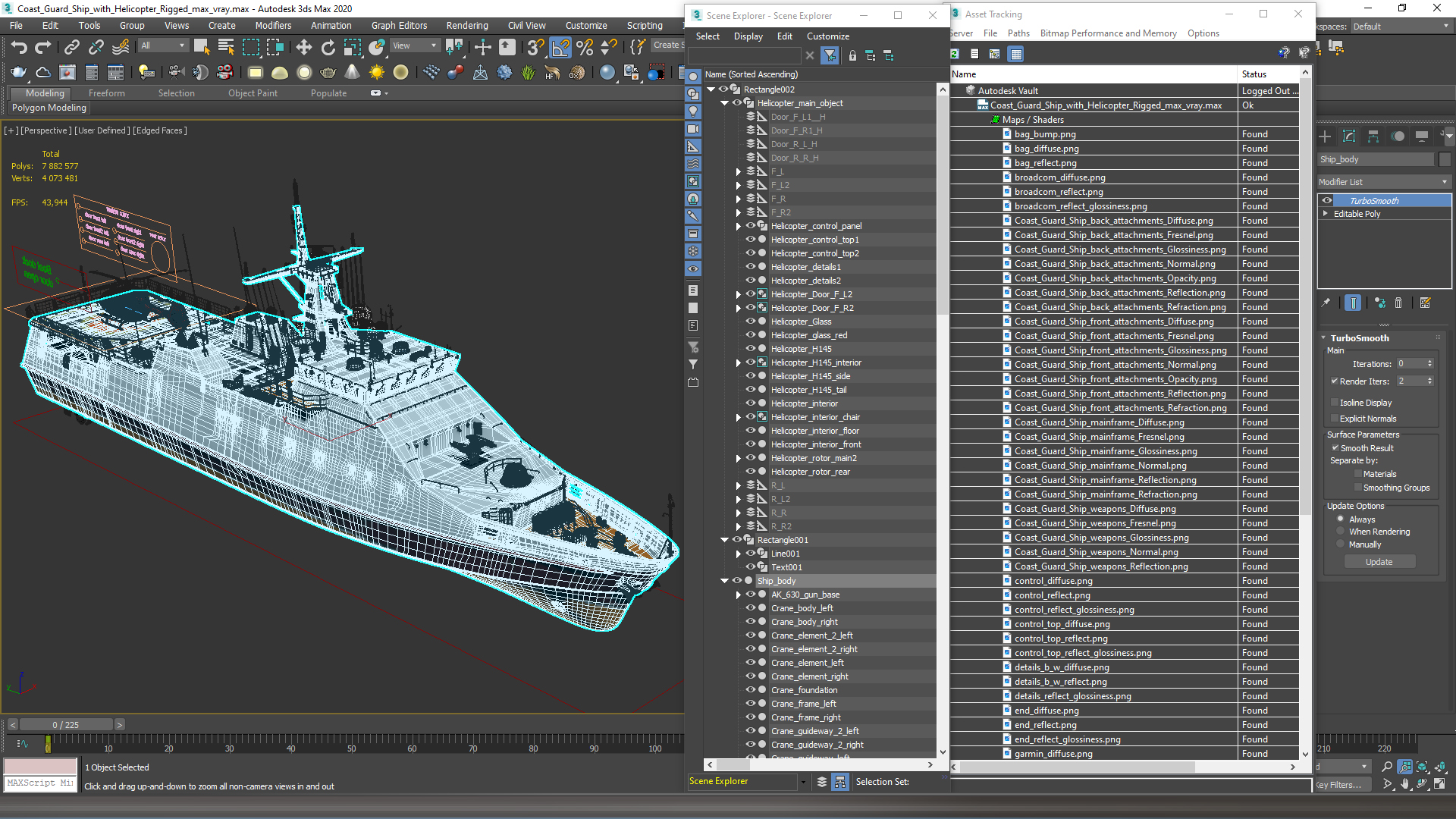1456x819 pixels.
Task: Click the Key Filters button
Action: (1342, 785)
